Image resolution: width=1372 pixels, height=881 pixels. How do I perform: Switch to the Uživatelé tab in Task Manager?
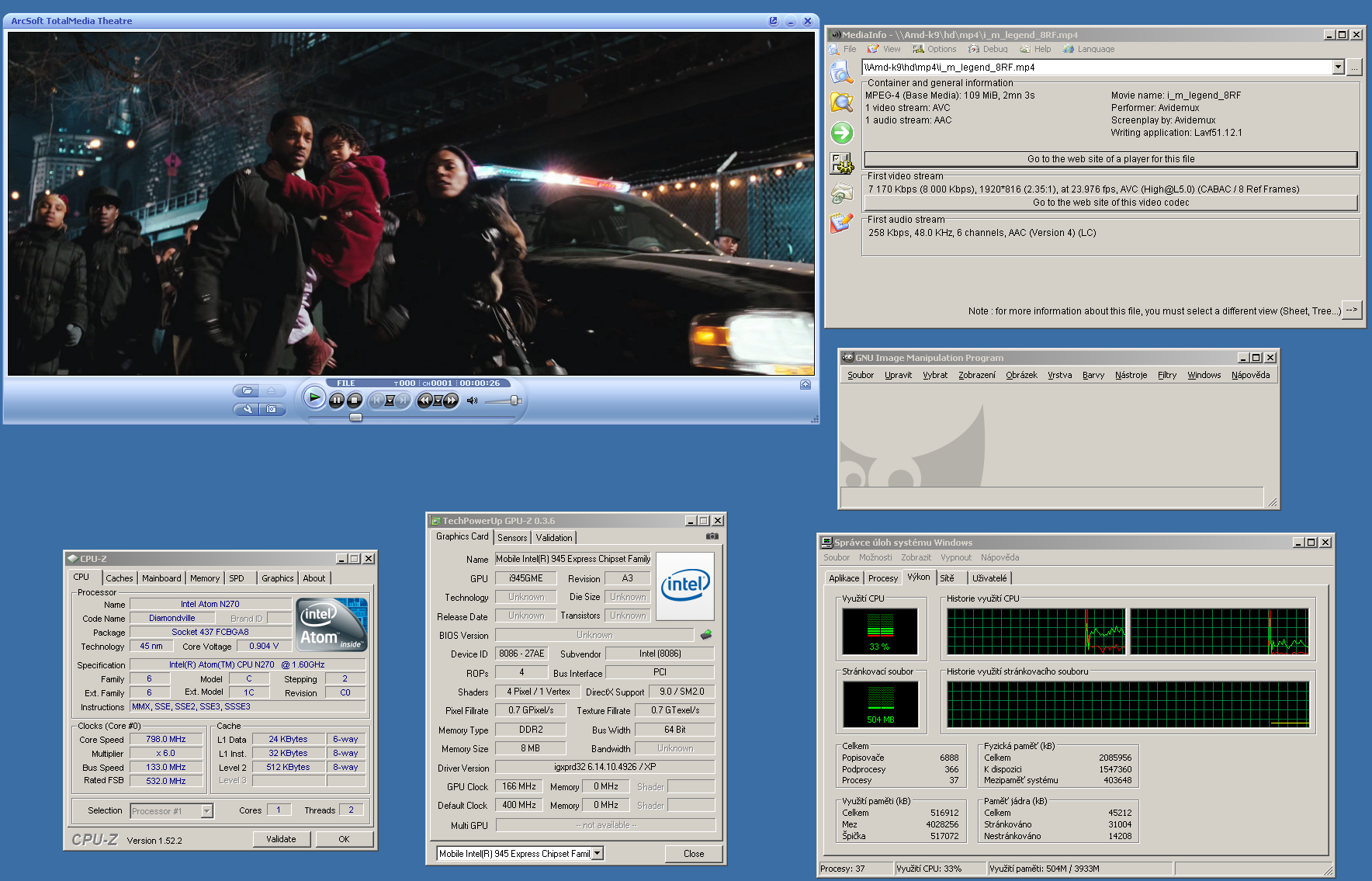pos(989,578)
